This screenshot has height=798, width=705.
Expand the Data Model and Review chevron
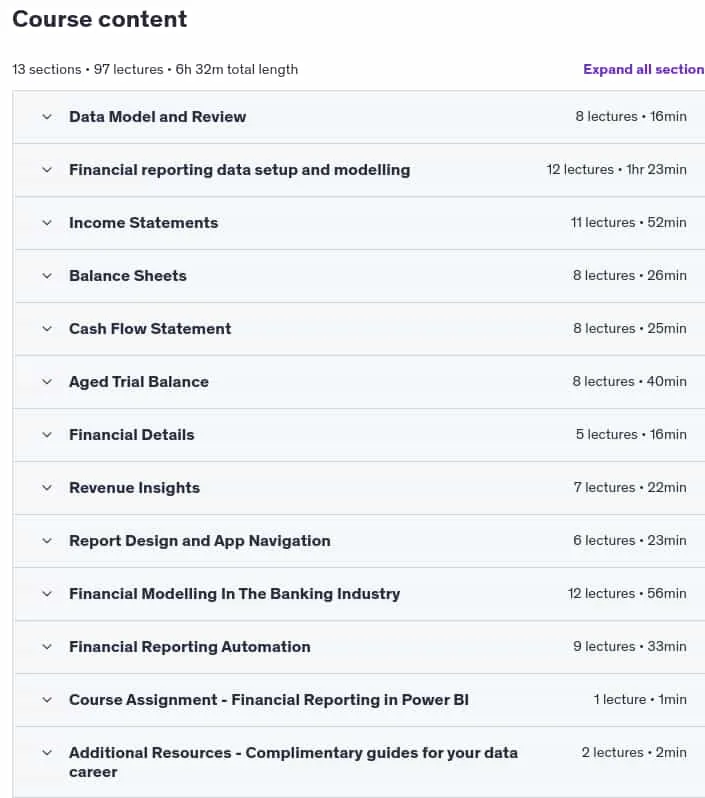pyautogui.click(x=47, y=117)
